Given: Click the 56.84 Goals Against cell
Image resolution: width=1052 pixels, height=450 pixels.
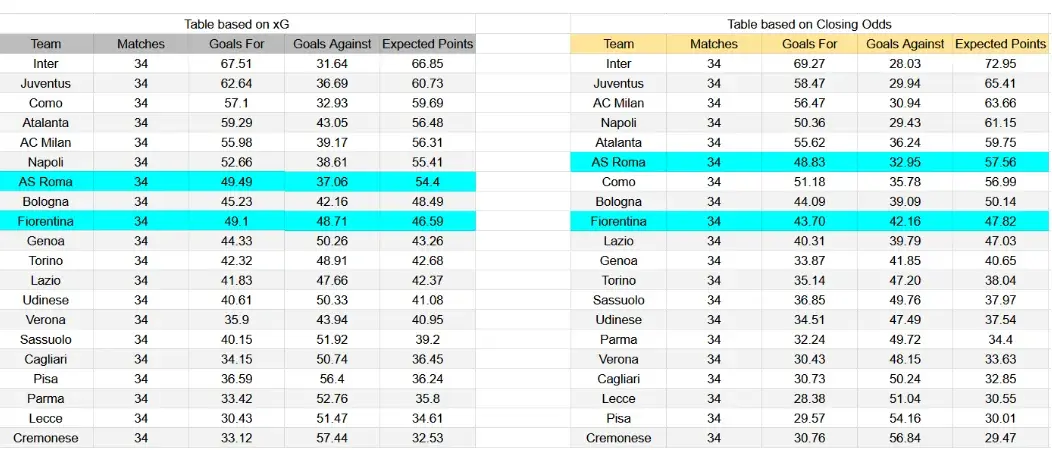Looking at the screenshot, I should [x=905, y=438].
